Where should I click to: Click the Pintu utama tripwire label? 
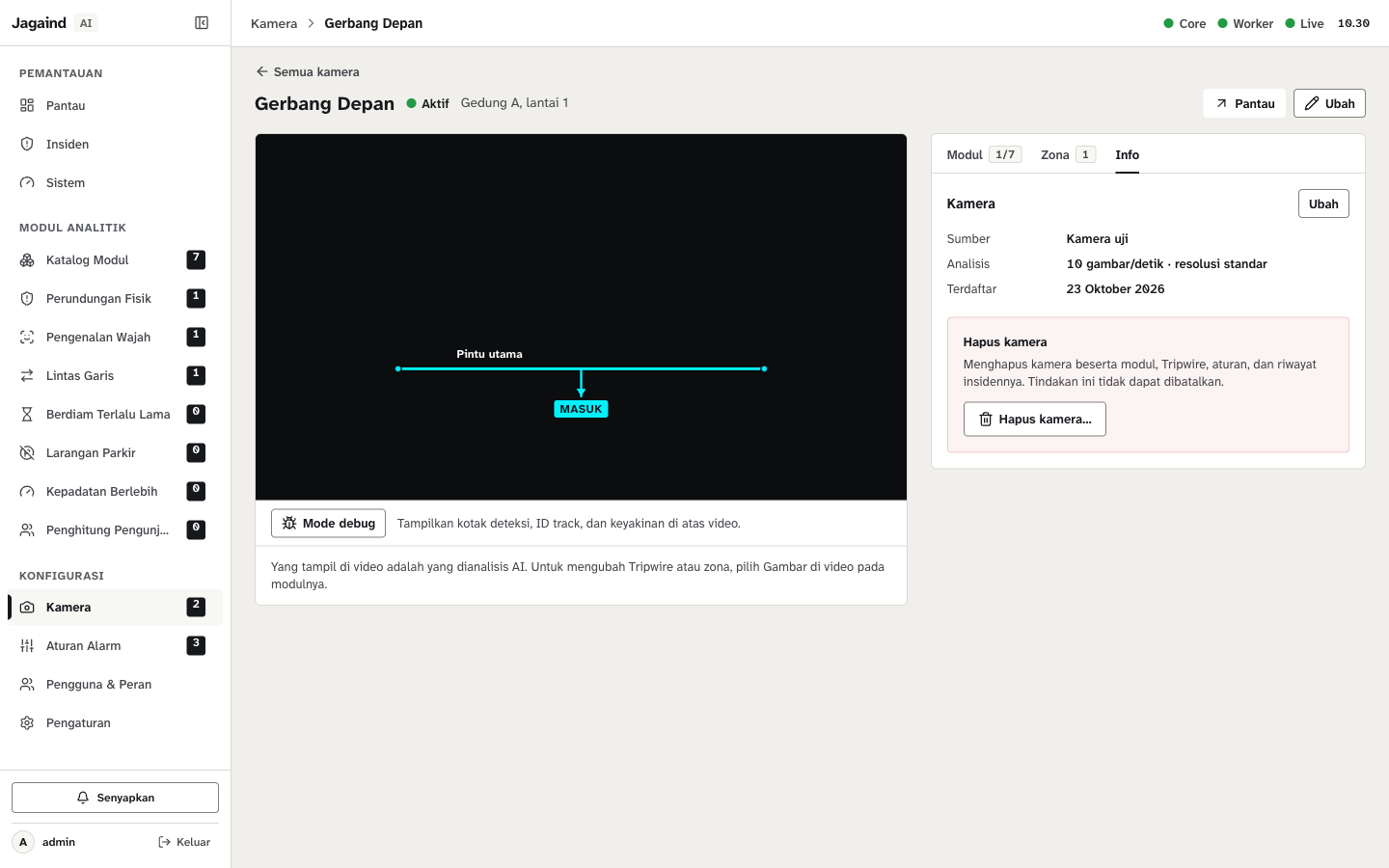click(489, 354)
